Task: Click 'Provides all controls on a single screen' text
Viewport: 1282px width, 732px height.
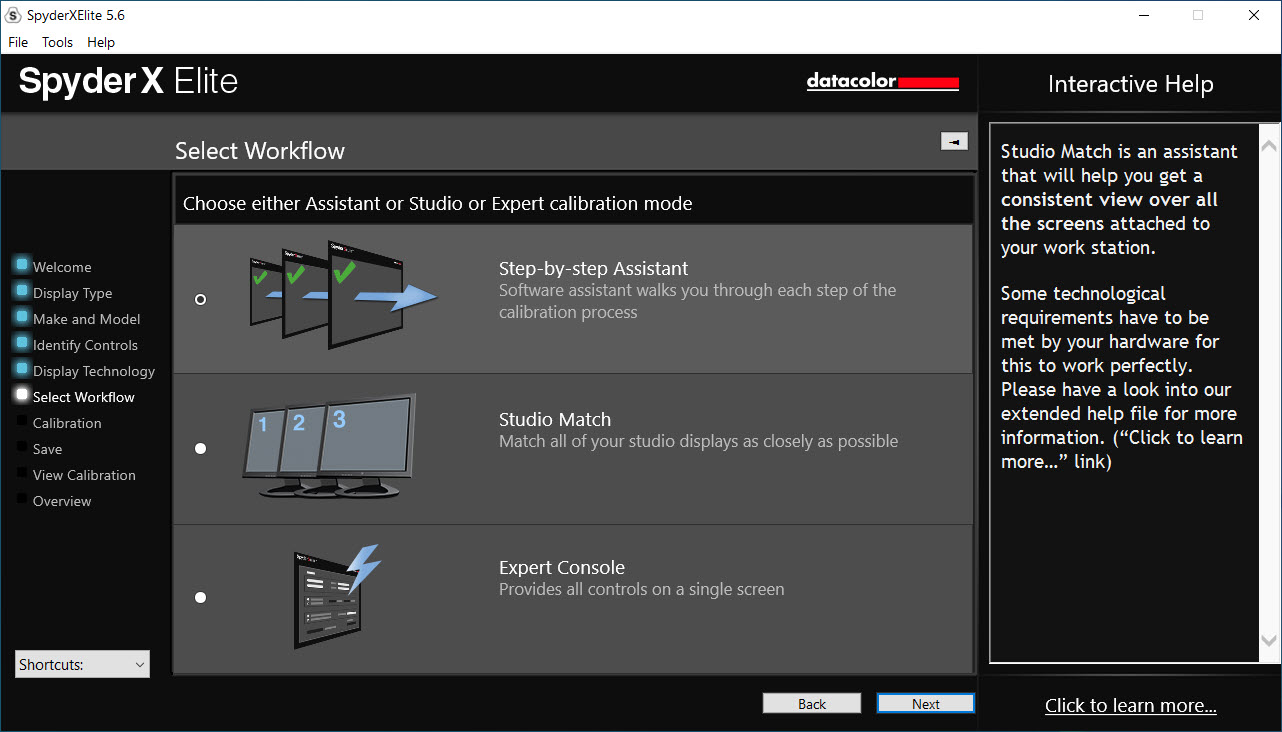Action: tap(642, 590)
